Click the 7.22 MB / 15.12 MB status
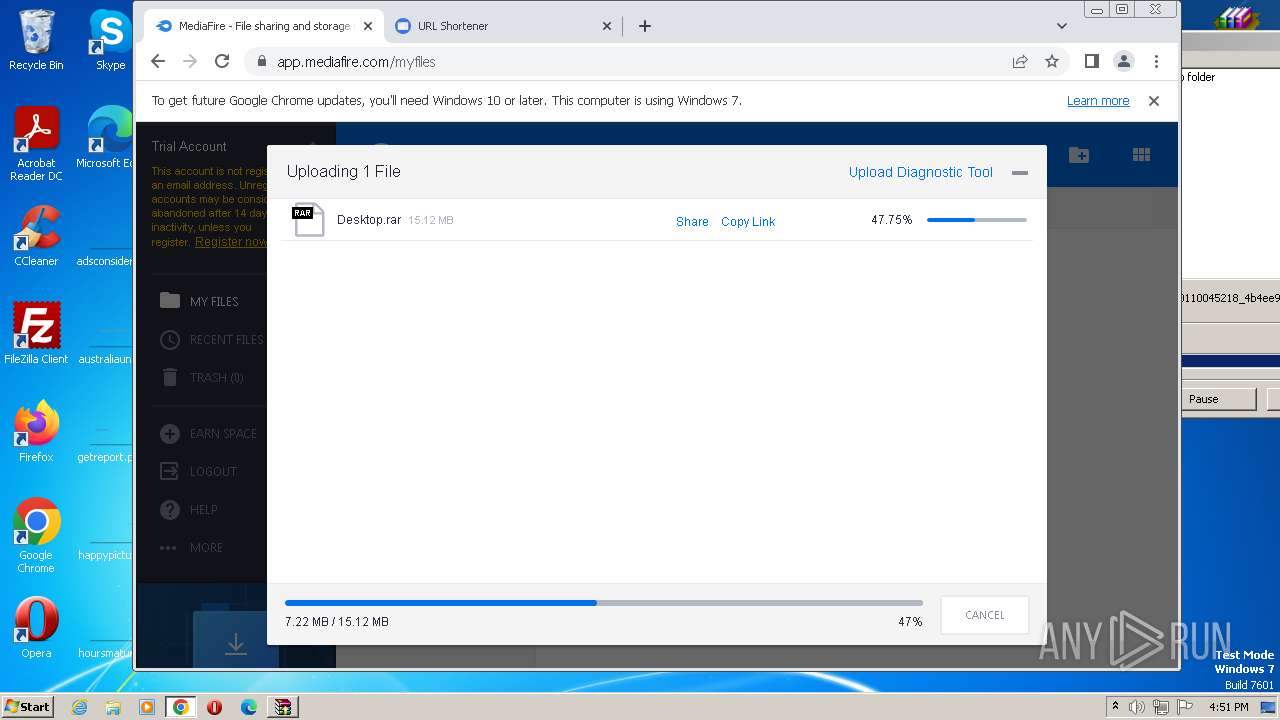This screenshot has width=1280, height=720. click(x=337, y=622)
